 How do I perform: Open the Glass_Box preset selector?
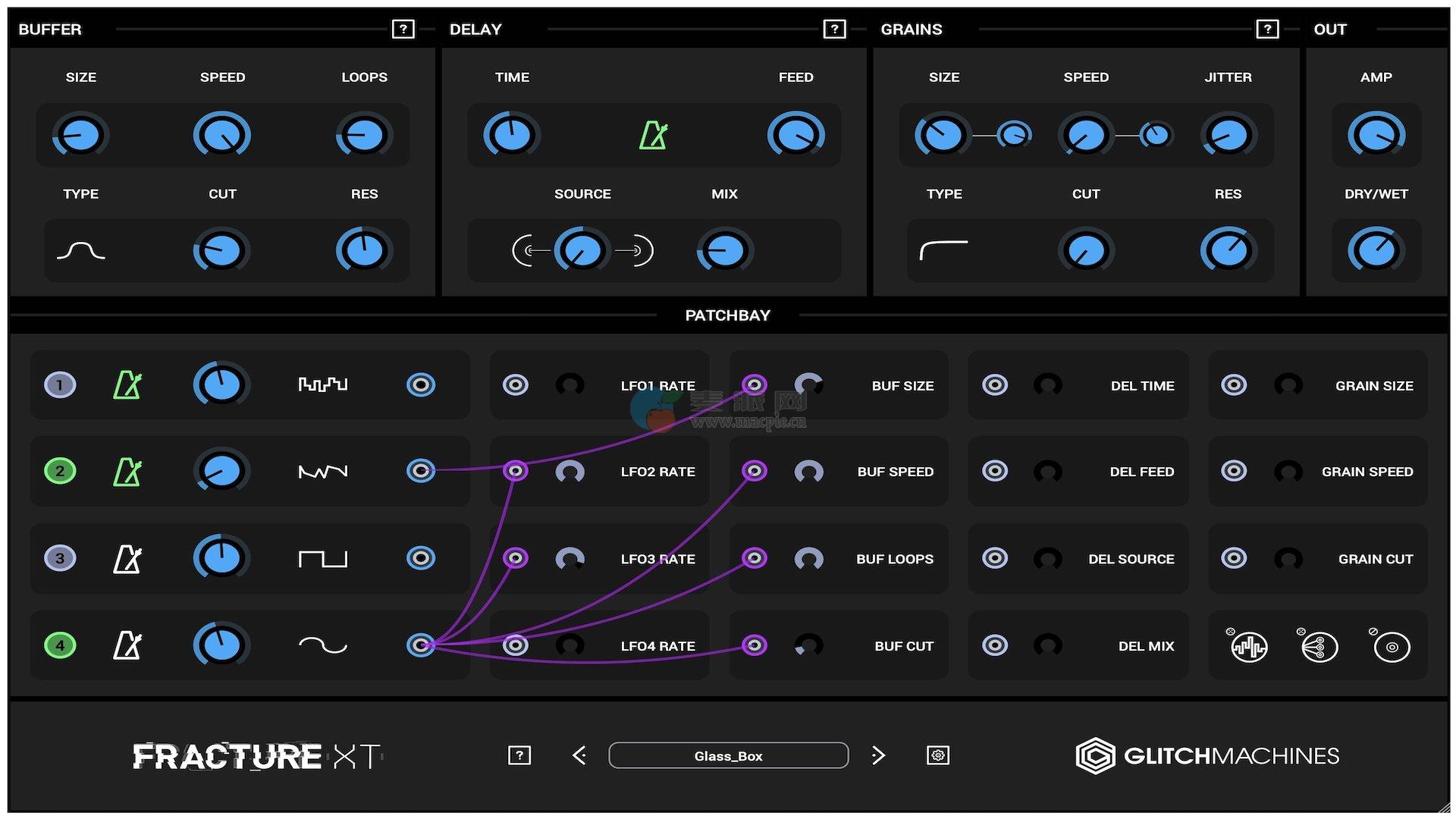pos(728,755)
